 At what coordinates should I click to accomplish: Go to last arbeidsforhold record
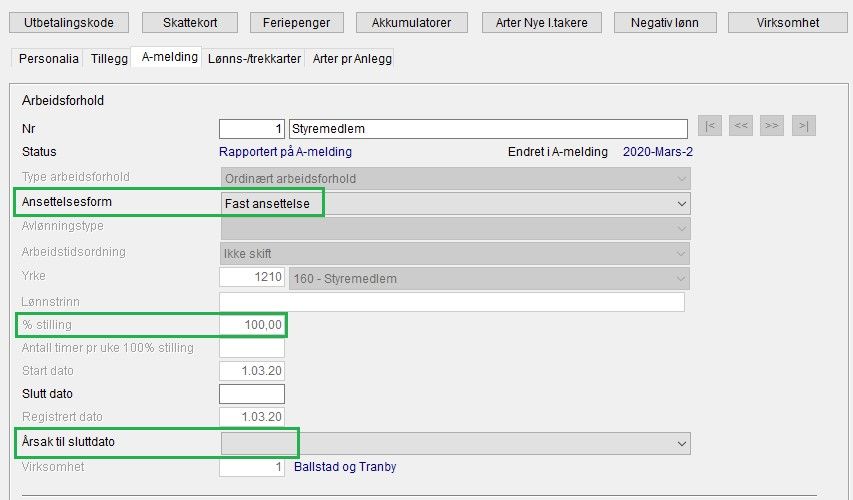[x=803, y=126]
